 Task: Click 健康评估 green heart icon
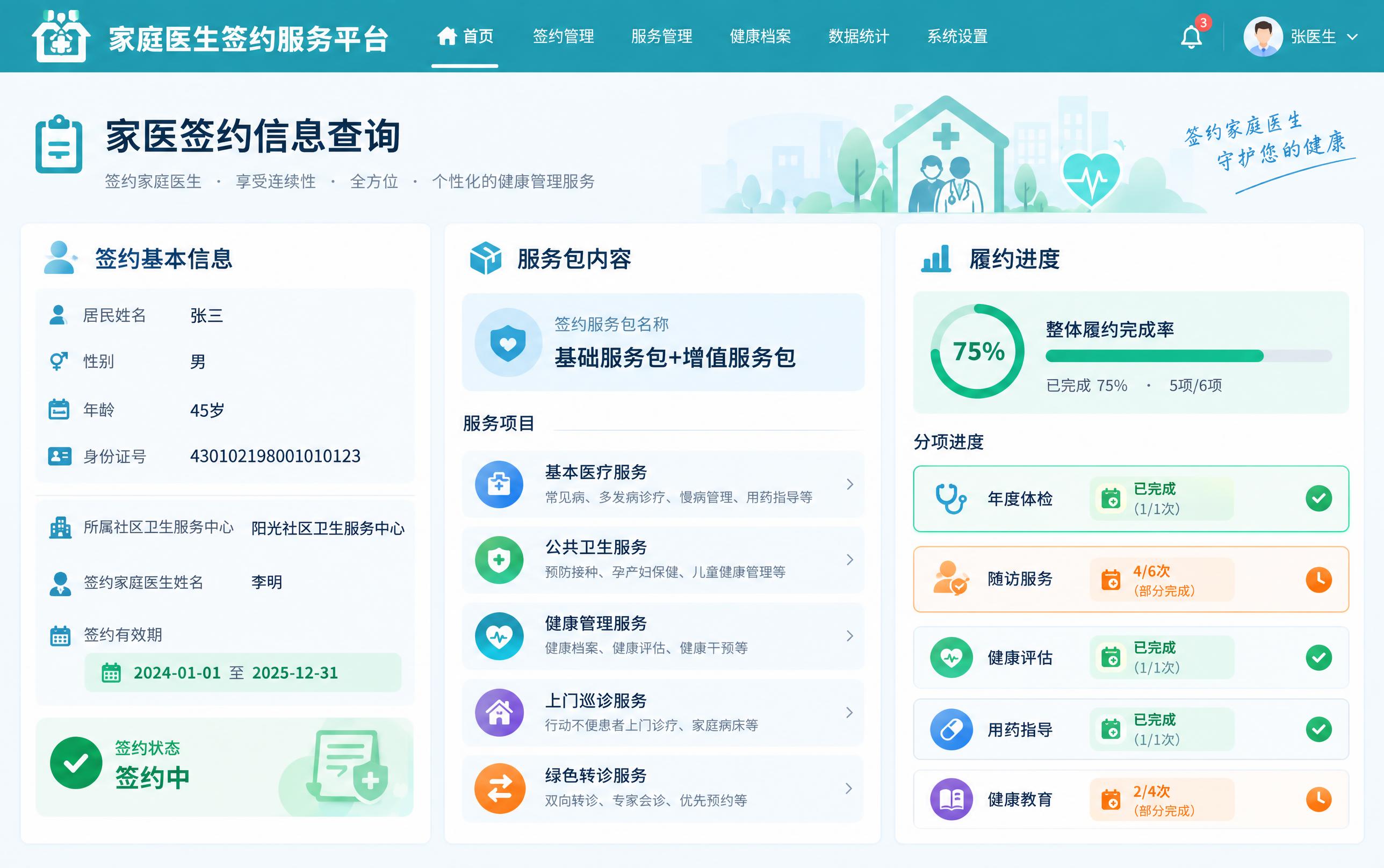coord(951,657)
